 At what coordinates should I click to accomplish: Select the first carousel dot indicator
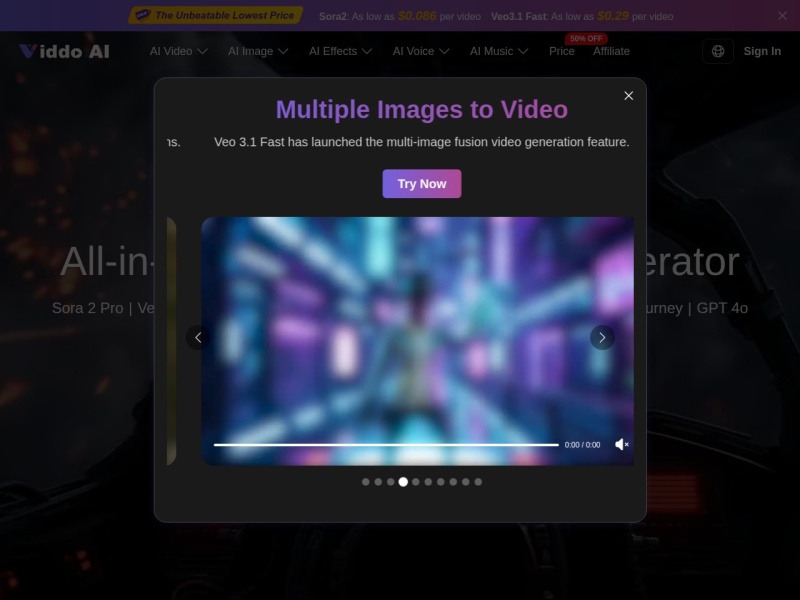pos(364,481)
